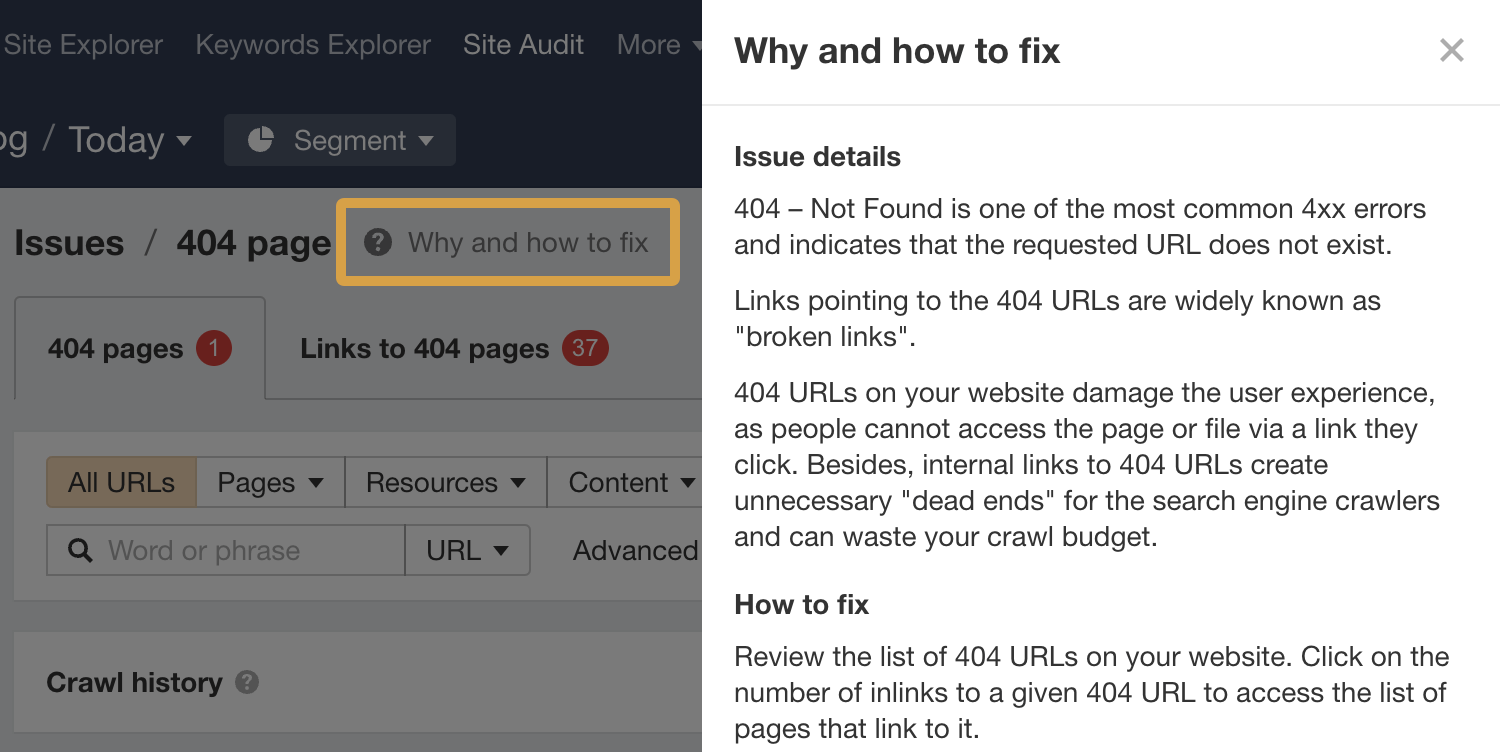This screenshot has height=752, width=1502.
Task: Open the Today date selector
Action: (x=130, y=139)
